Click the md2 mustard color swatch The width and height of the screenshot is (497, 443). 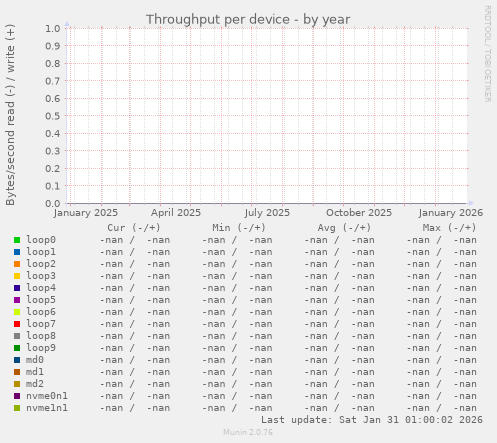pyautogui.click(x=17, y=384)
